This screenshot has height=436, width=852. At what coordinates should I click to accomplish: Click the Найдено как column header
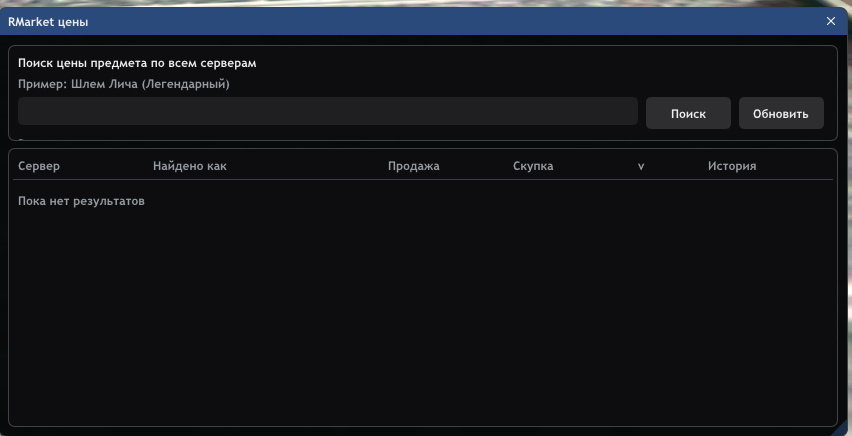(x=190, y=166)
